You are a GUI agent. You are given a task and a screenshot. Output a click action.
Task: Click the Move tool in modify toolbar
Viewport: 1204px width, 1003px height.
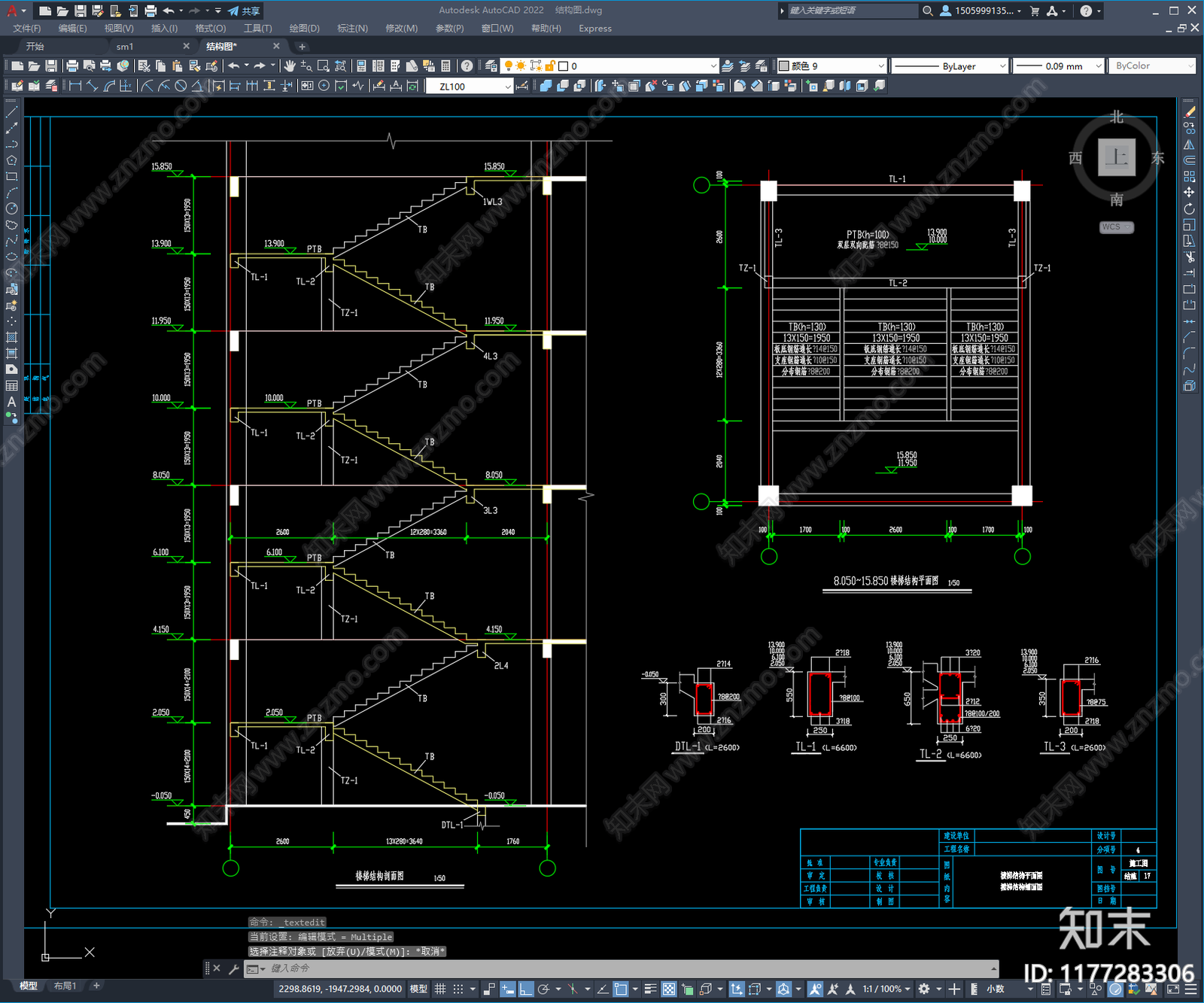[x=1189, y=193]
